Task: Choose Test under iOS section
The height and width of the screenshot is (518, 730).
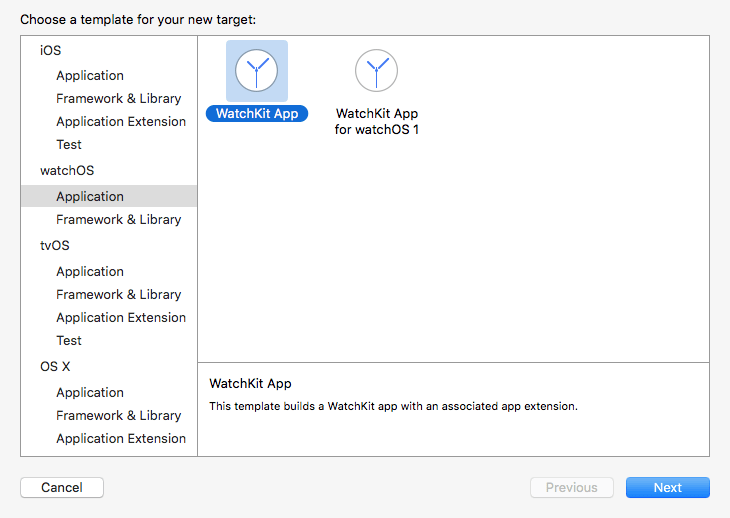Action: 69,145
